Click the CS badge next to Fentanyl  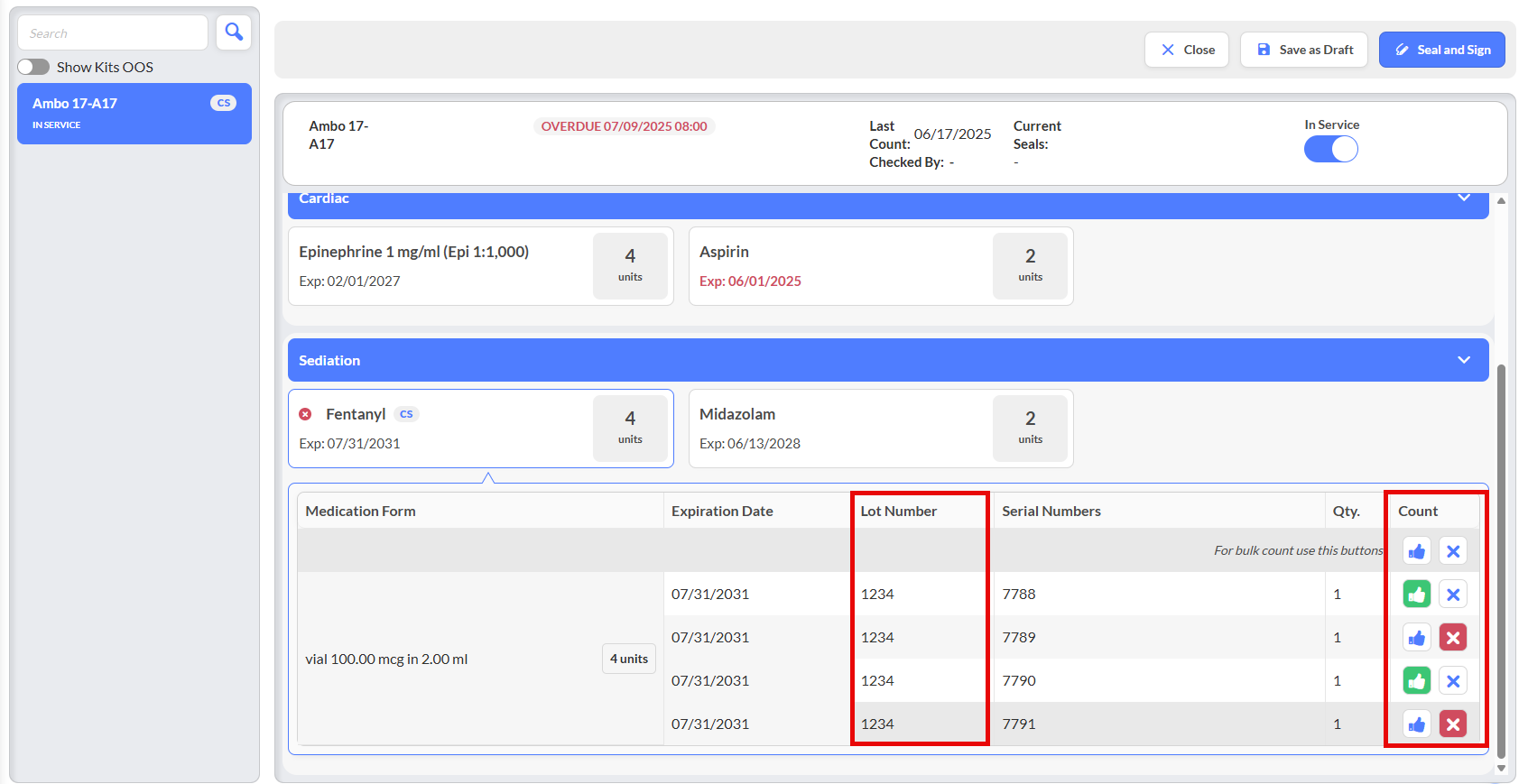406,414
